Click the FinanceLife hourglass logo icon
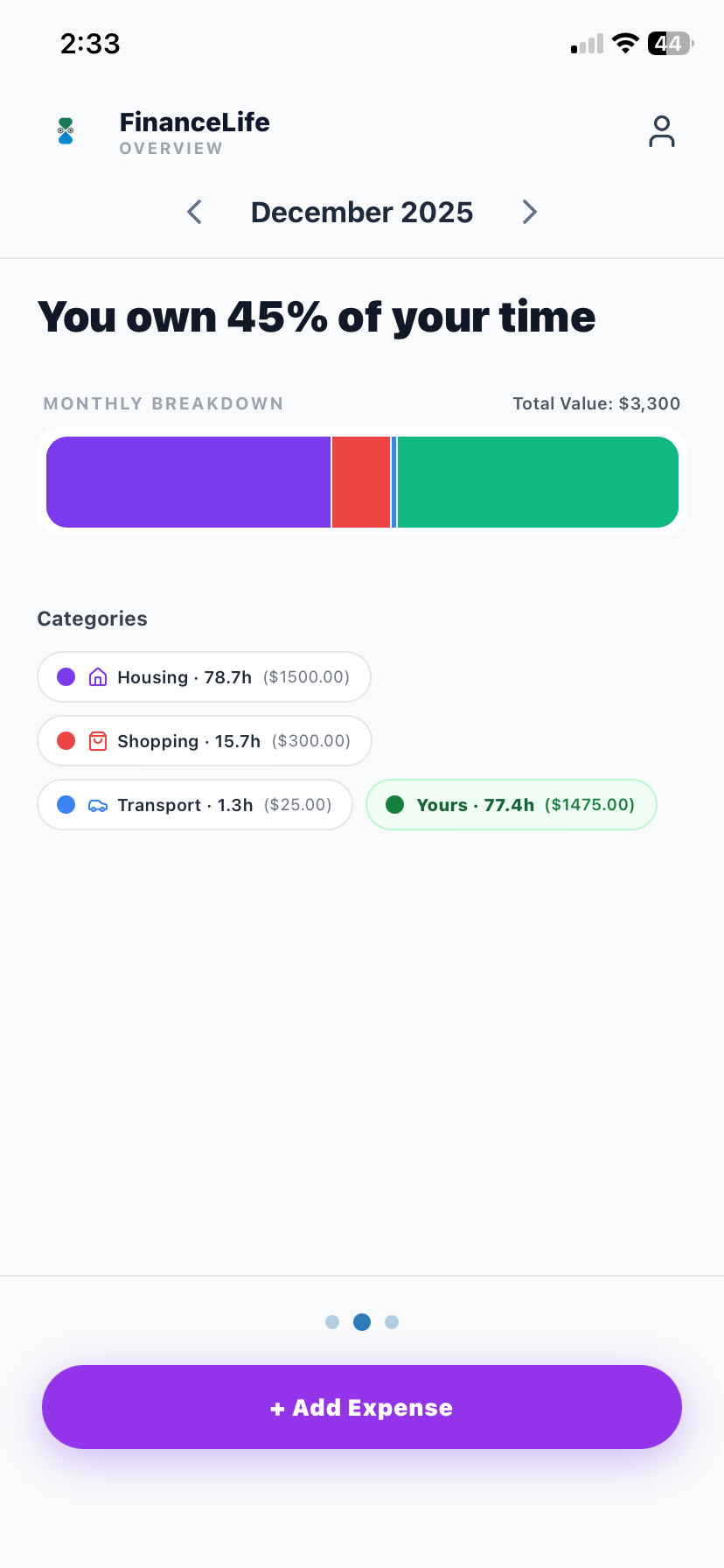 pos(65,131)
